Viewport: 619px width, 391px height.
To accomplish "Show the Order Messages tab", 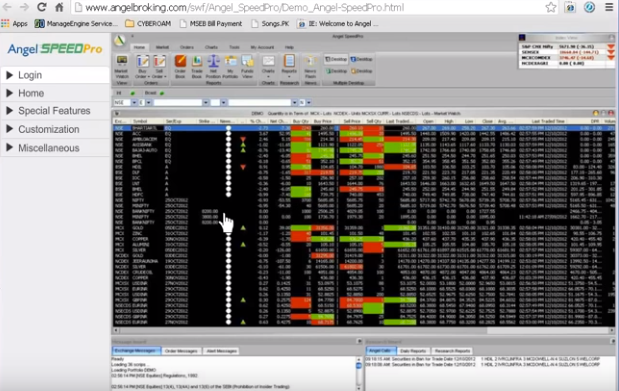I will 181,351.
